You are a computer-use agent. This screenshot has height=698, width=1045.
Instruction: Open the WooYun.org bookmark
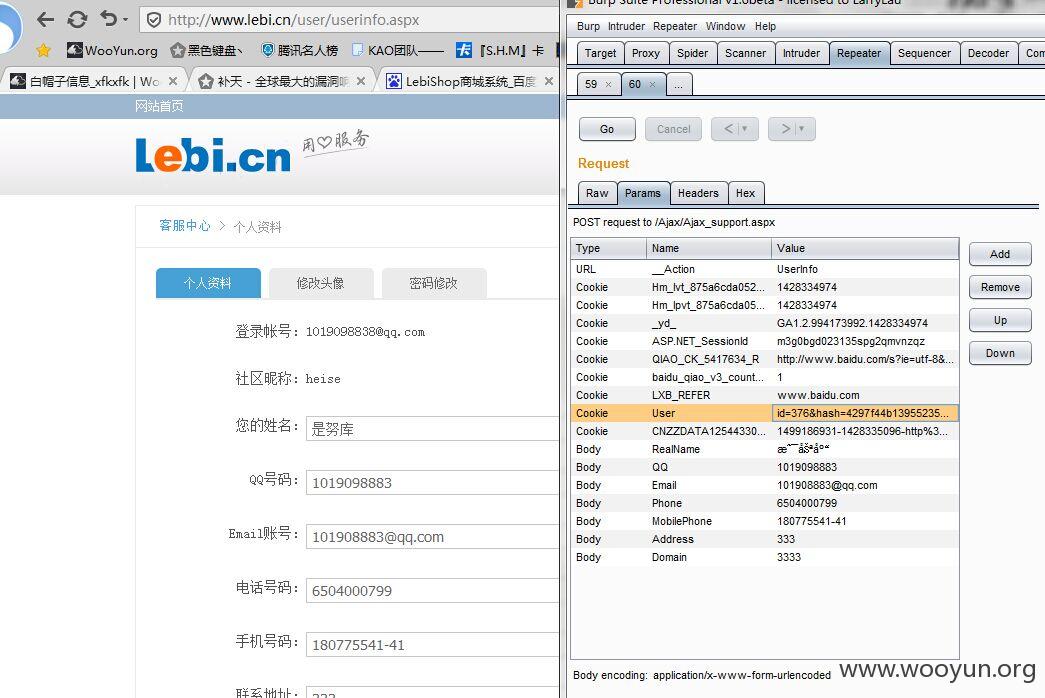tap(113, 50)
